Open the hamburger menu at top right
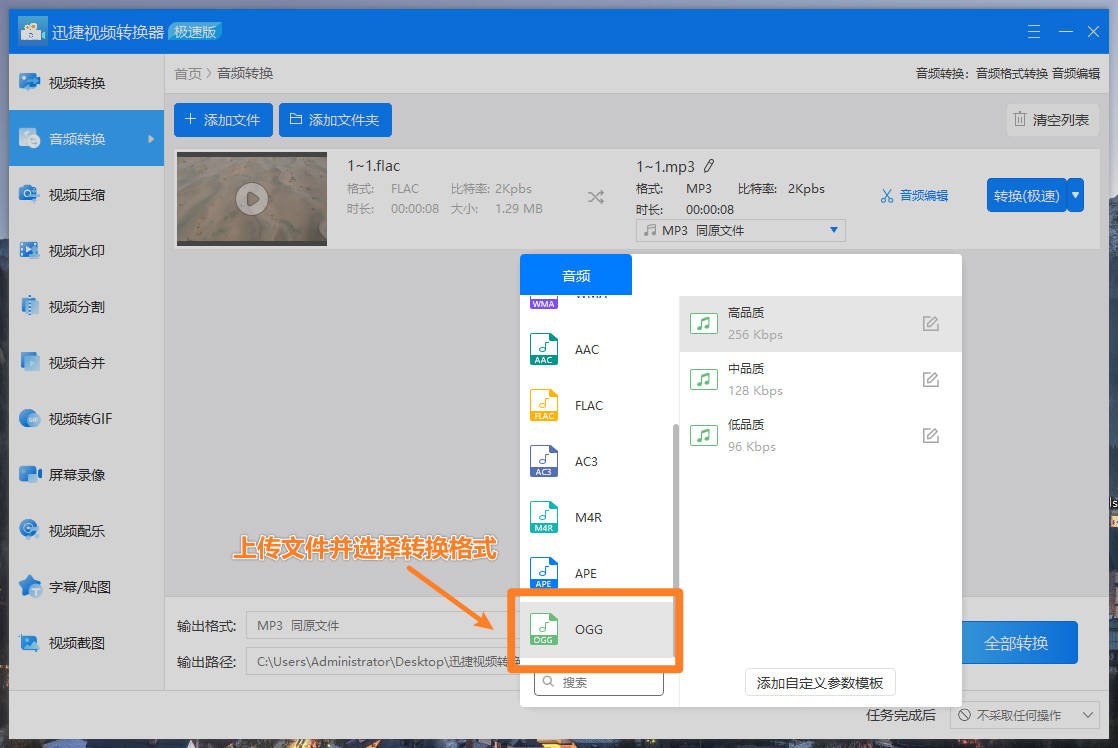Screen dimensions: 1118x748 click(1033, 31)
